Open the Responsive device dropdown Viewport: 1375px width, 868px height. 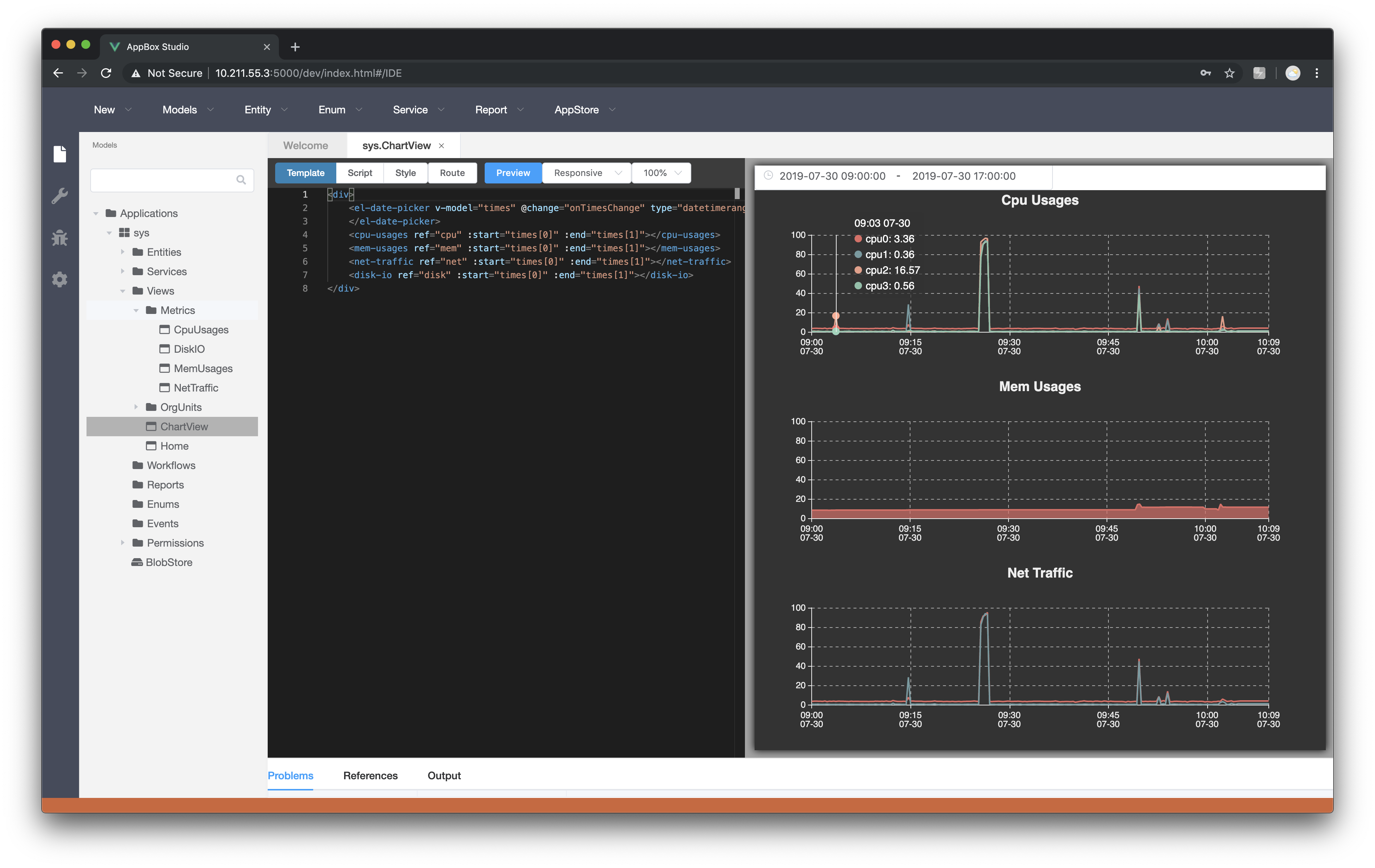click(586, 173)
